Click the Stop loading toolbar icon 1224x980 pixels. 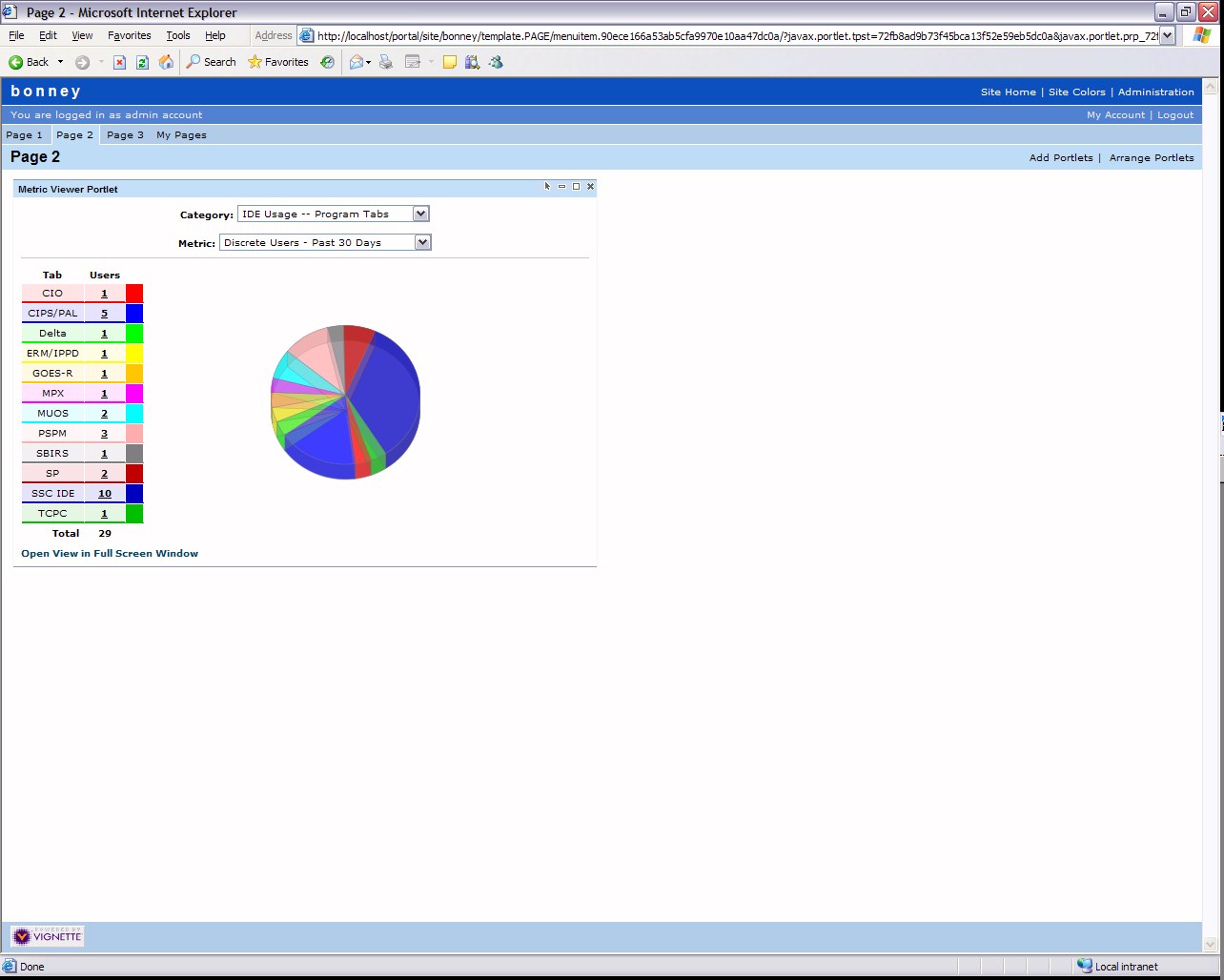(119, 62)
